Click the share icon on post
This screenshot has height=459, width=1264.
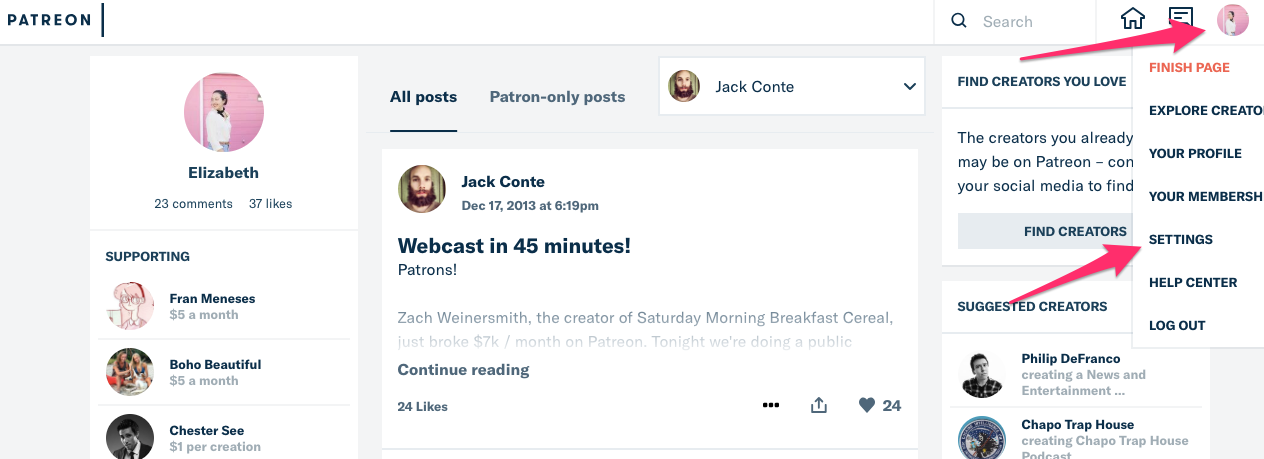tap(819, 405)
